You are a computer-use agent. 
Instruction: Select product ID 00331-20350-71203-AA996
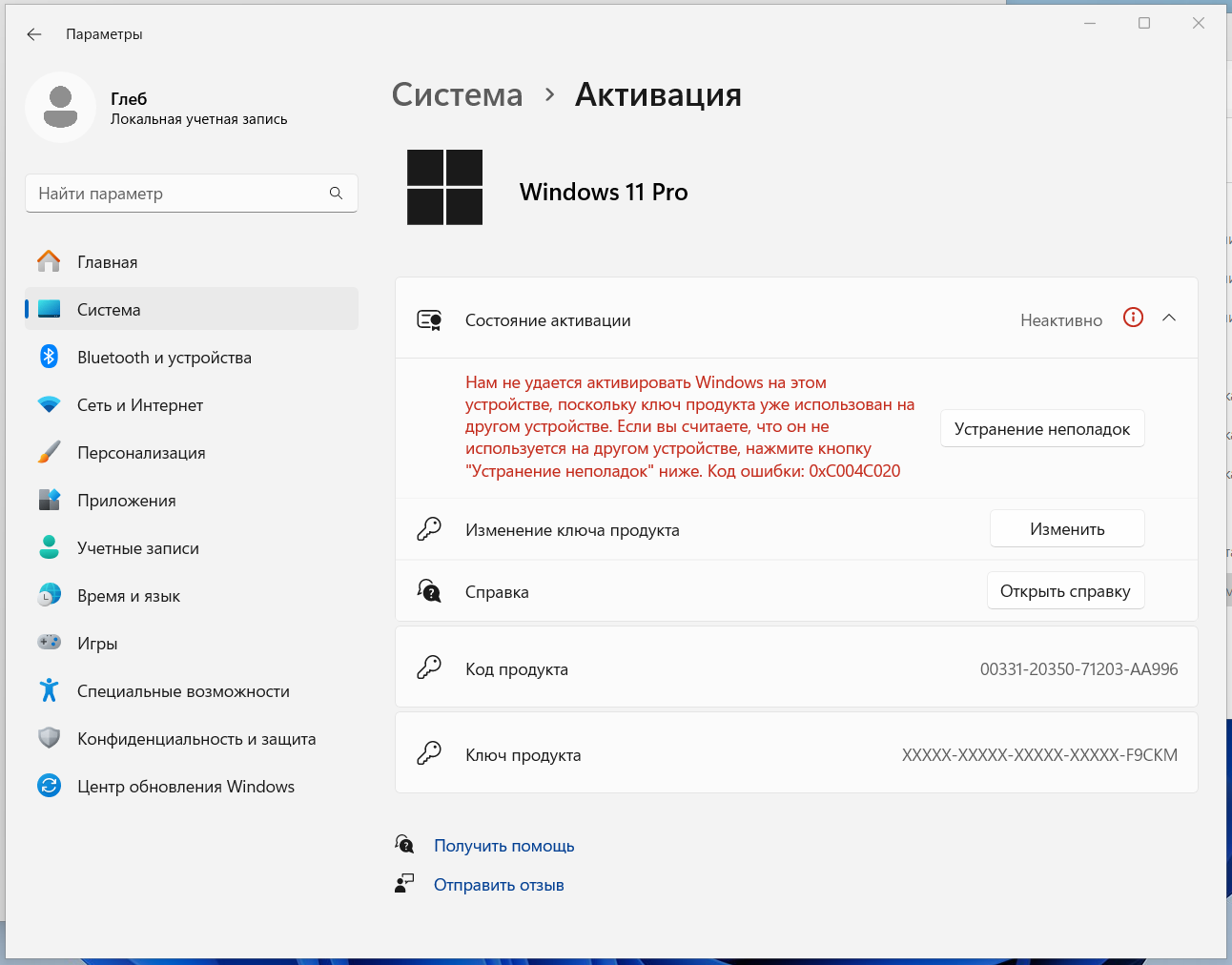coord(1078,669)
